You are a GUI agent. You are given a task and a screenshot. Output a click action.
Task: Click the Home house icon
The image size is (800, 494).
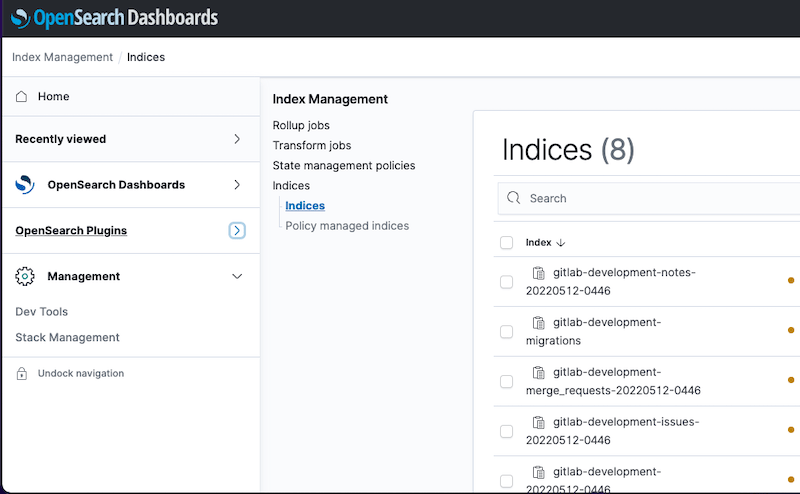click(22, 96)
